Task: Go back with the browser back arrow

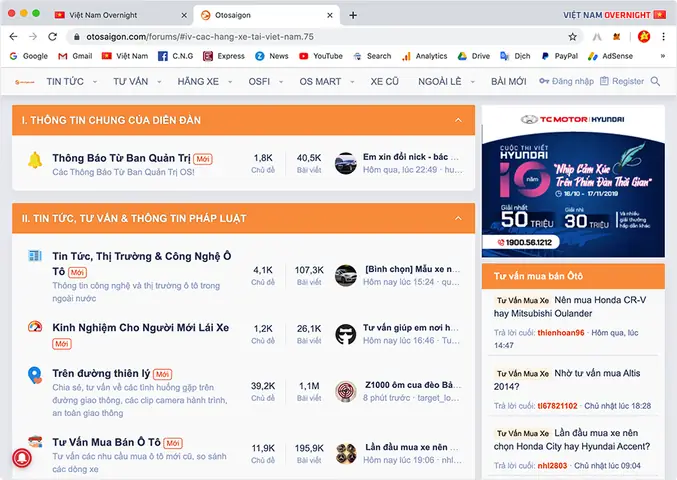Action: click(13, 37)
